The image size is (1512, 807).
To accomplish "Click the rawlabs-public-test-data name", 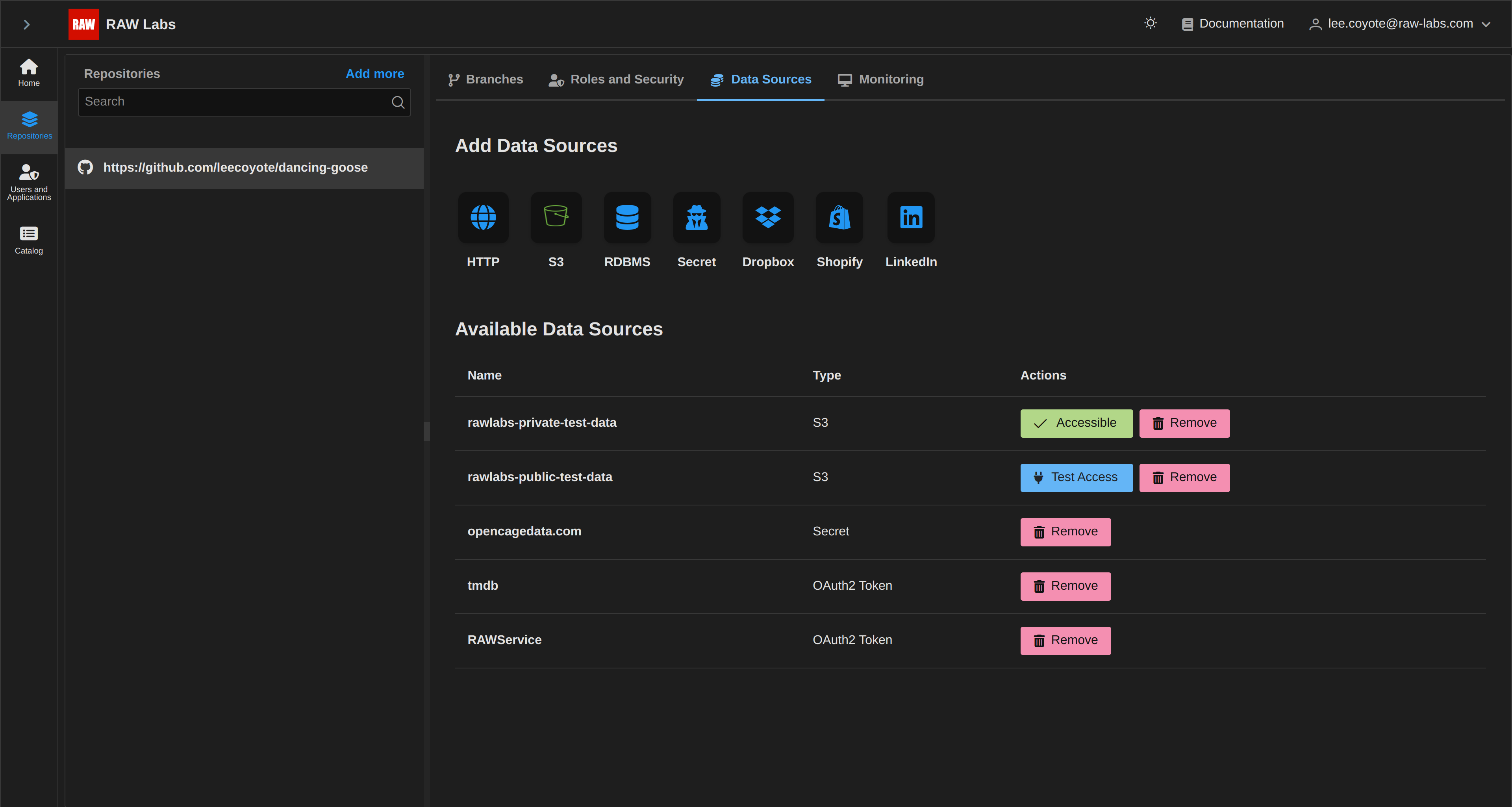I will tap(539, 477).
